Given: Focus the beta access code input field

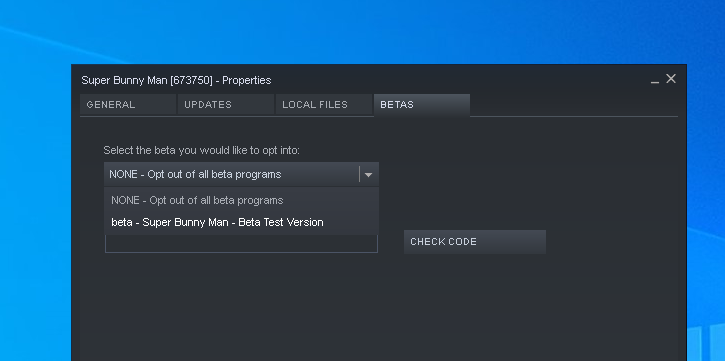Looking at the screenshot, I should (241, 244).
